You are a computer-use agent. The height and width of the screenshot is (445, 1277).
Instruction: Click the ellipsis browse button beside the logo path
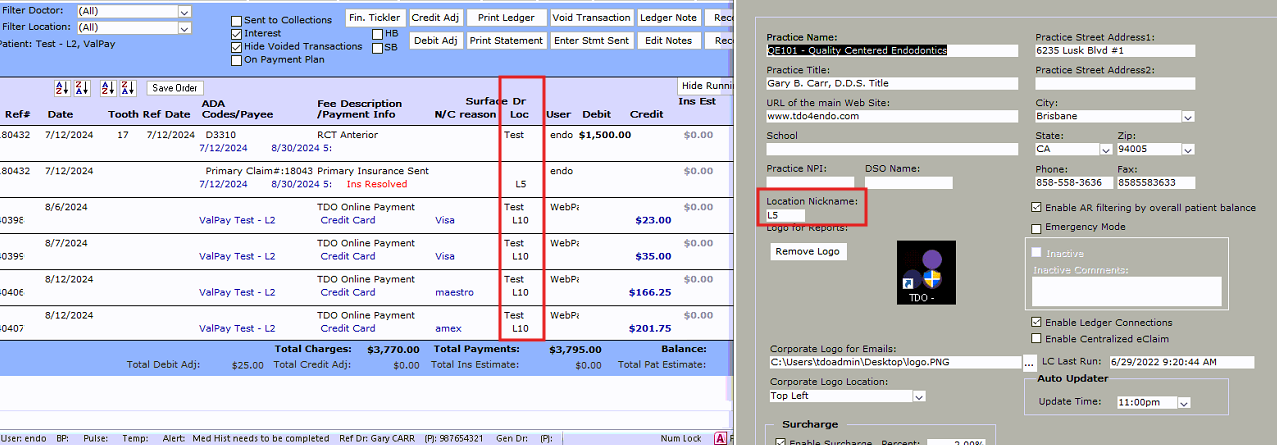(1028, 362)
